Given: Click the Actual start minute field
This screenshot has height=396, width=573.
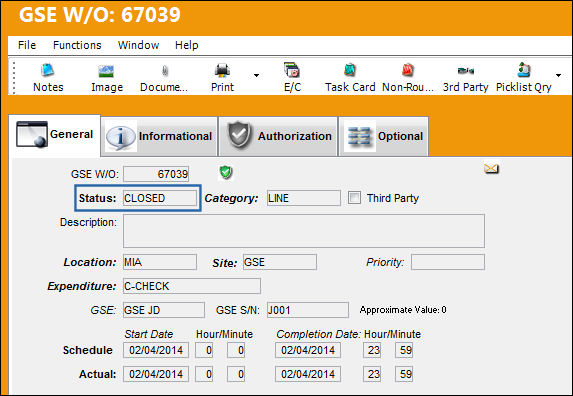Looking at the screenshot, I should [236, 374].
